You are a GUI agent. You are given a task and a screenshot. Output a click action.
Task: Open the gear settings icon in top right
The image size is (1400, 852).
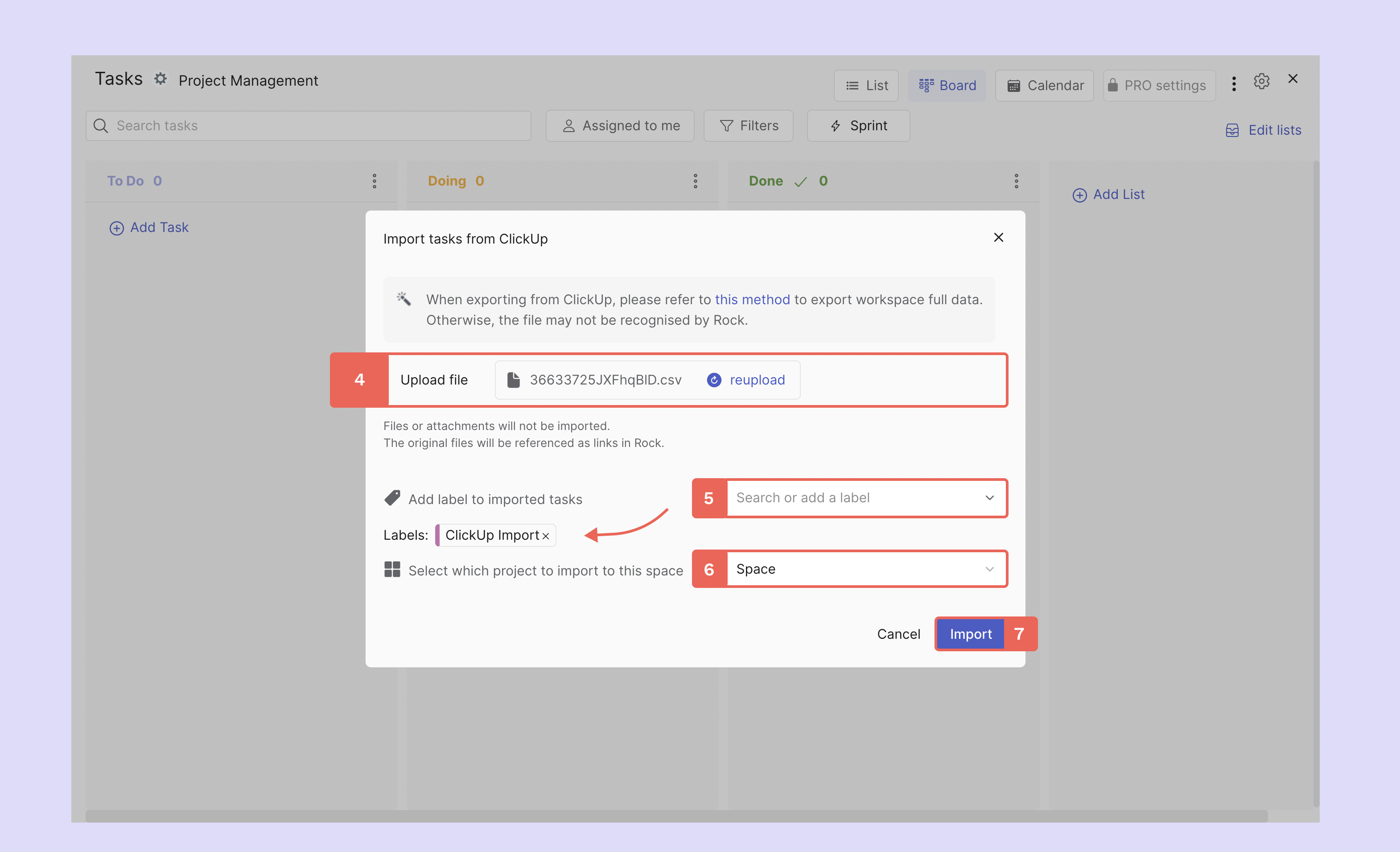coord(1261,81)
